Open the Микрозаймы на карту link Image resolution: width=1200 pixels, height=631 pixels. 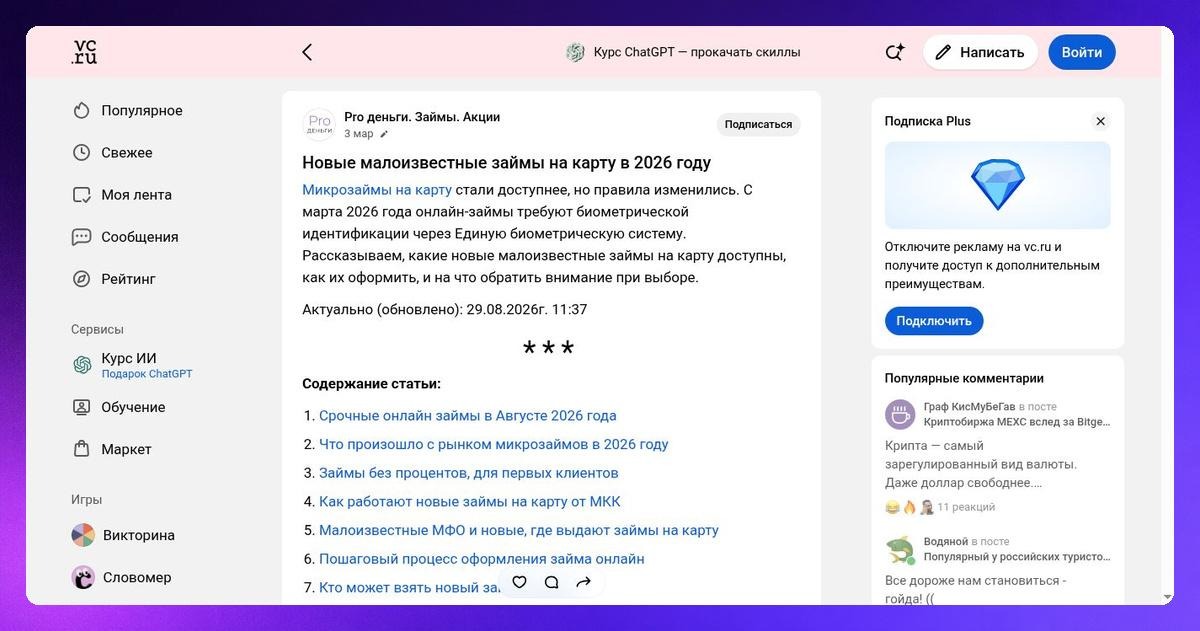(x=377, y=189)
